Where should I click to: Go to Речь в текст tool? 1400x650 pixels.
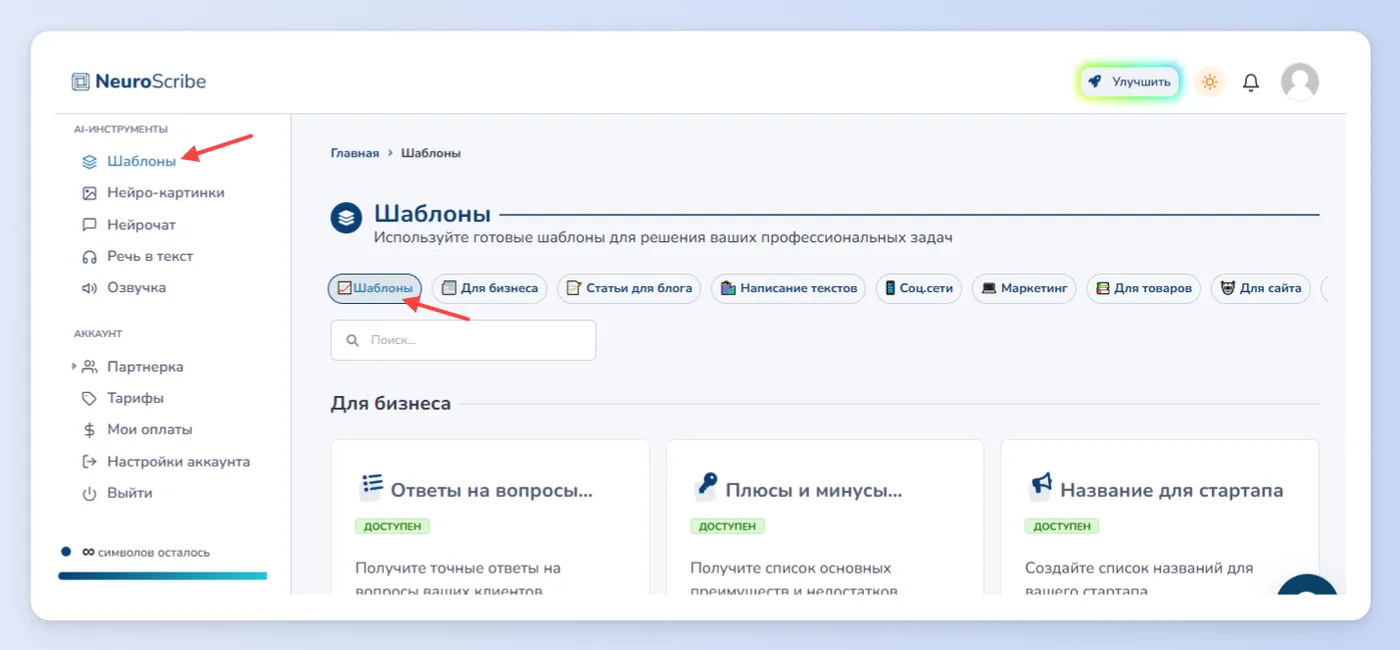[137, 256]
